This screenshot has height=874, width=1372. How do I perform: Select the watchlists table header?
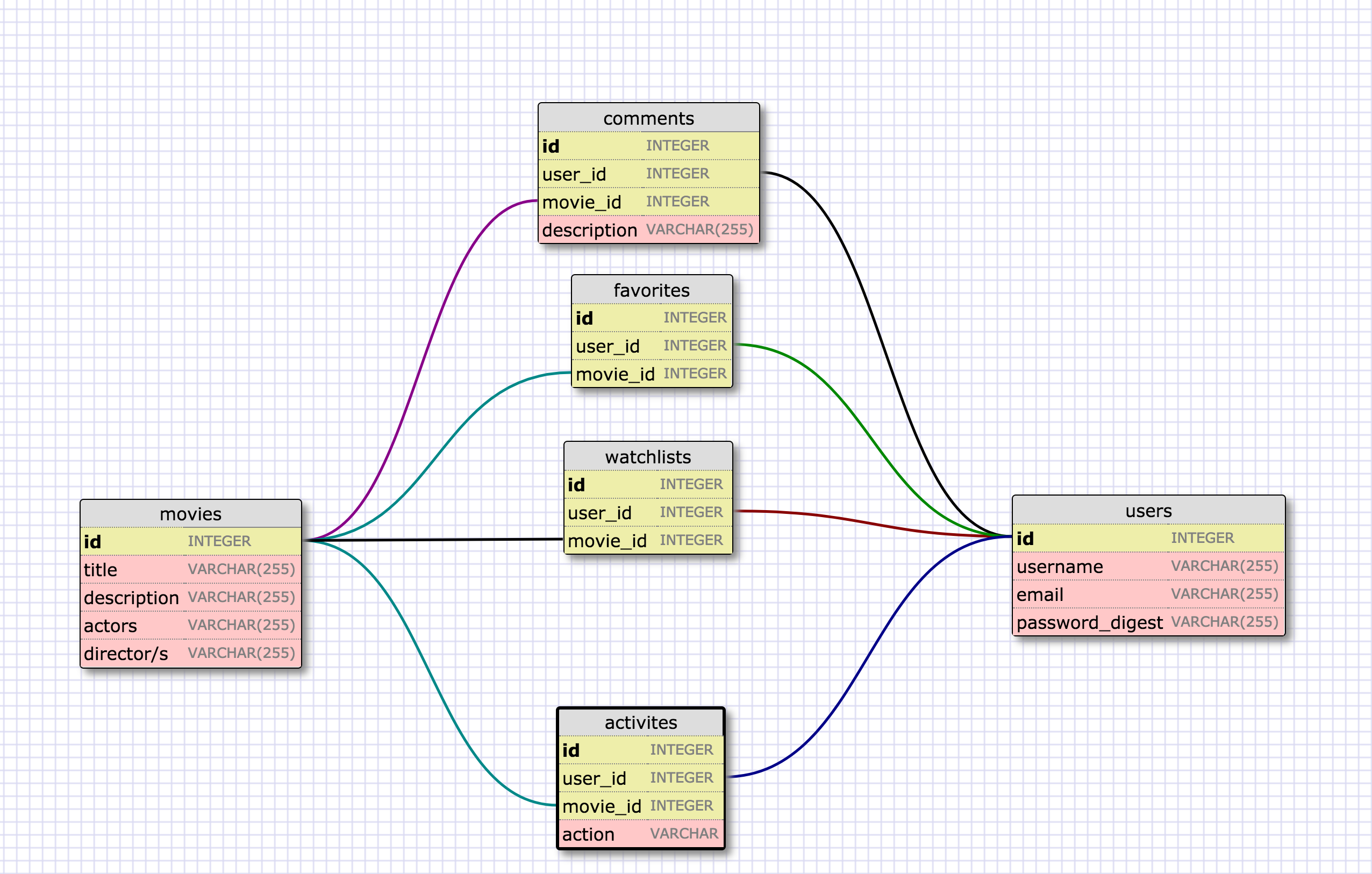click(648, 456)
